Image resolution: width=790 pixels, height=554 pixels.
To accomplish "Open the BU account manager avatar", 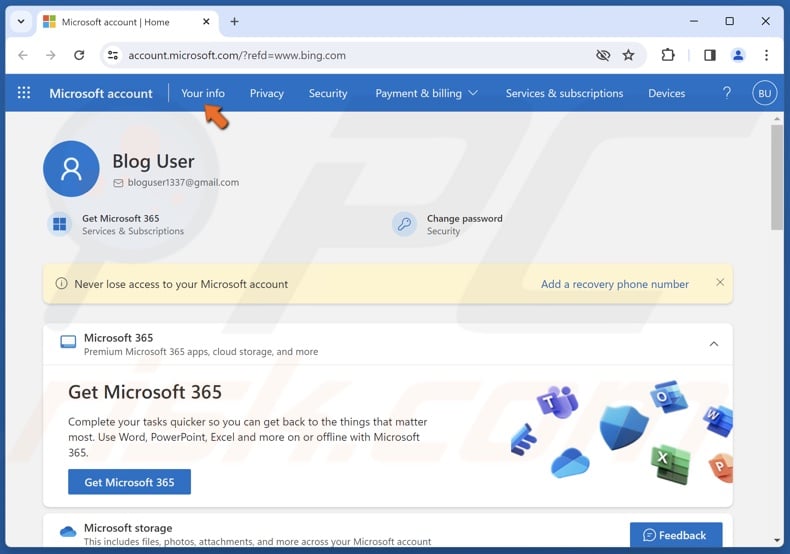I will 764,93.
